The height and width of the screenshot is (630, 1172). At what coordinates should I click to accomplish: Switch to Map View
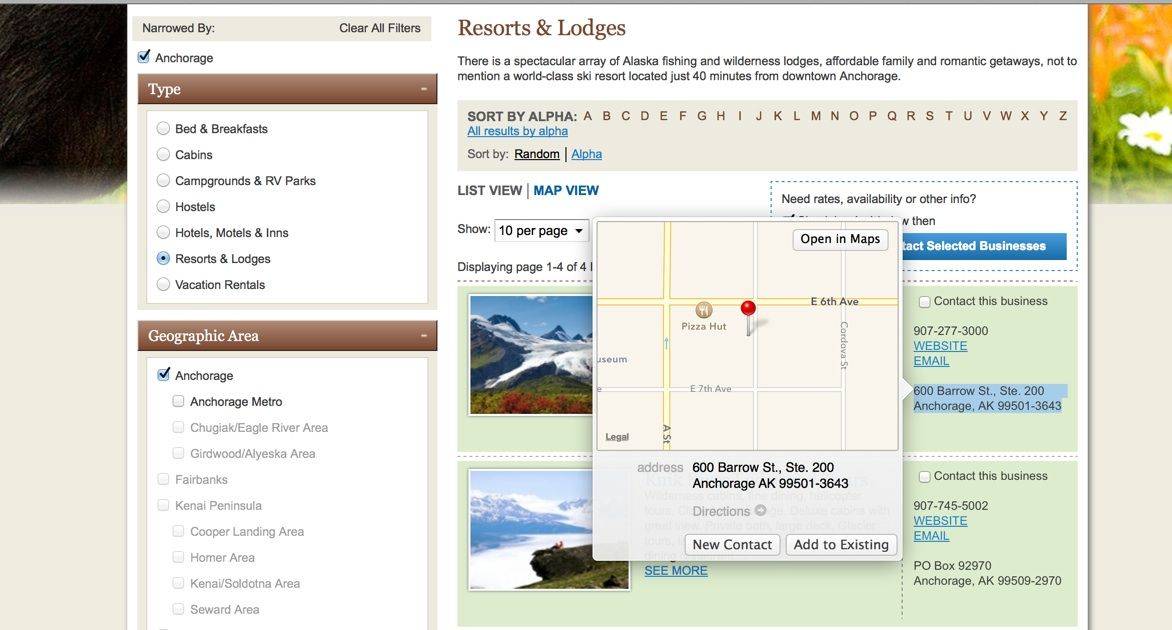tap(566, 191)
